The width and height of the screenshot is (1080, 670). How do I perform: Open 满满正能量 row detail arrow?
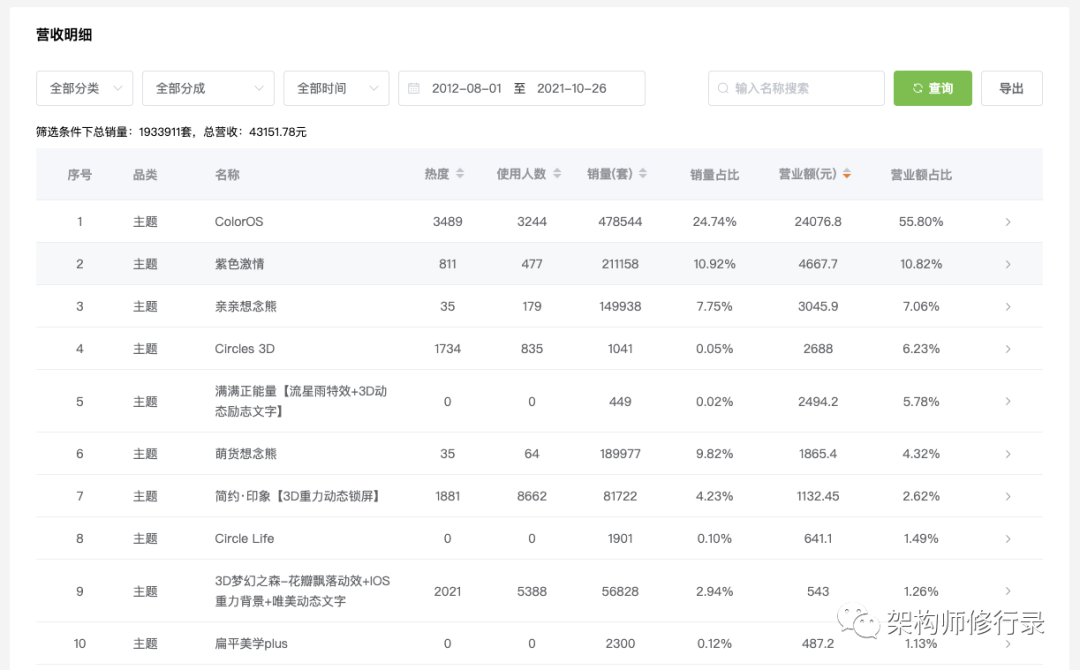[x=1008, y=401]
